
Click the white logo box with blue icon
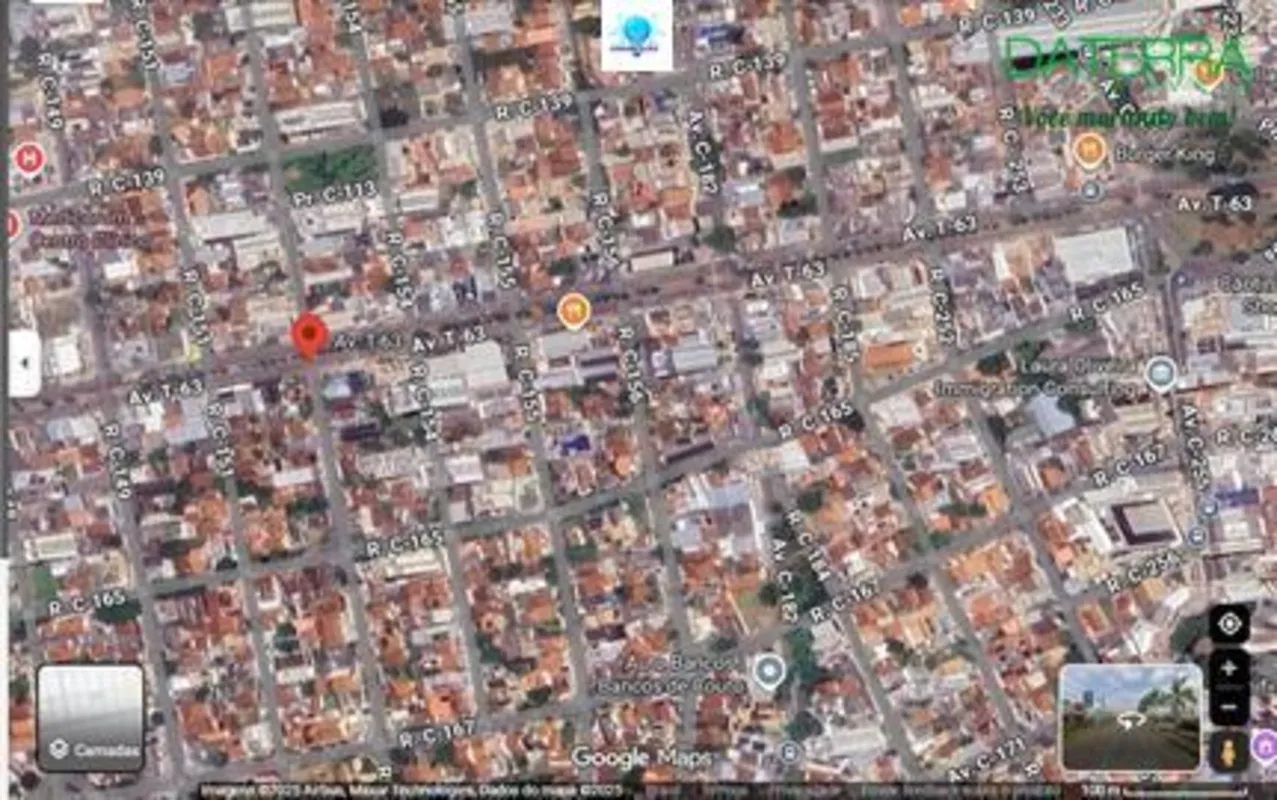coord(637,35)
